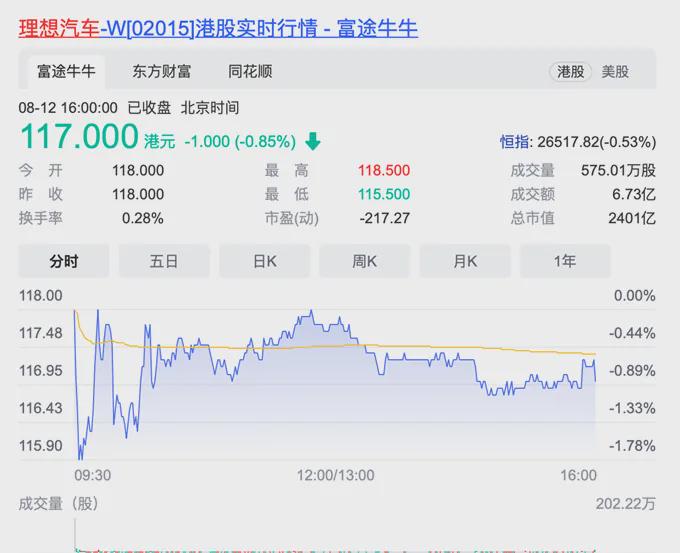Click the green down-arrow price change icon
Viewport: 680px width, 553px height.
313,141
